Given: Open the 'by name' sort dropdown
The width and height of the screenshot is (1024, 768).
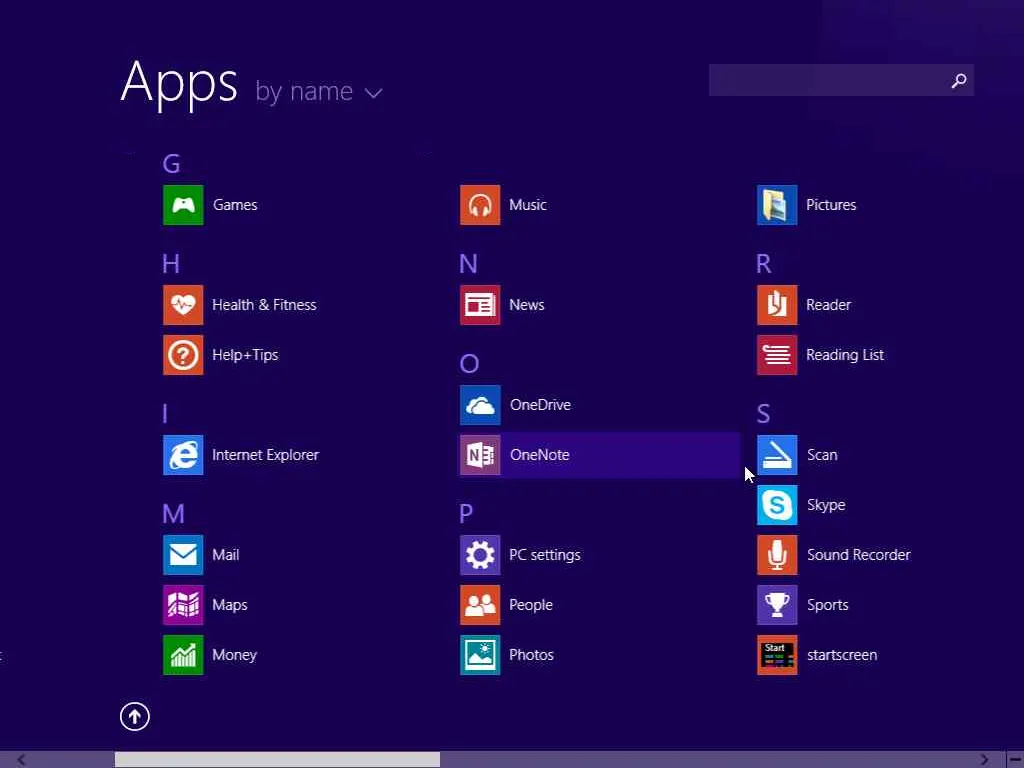Looking at the screenshot, I should (x=319, y=91).
